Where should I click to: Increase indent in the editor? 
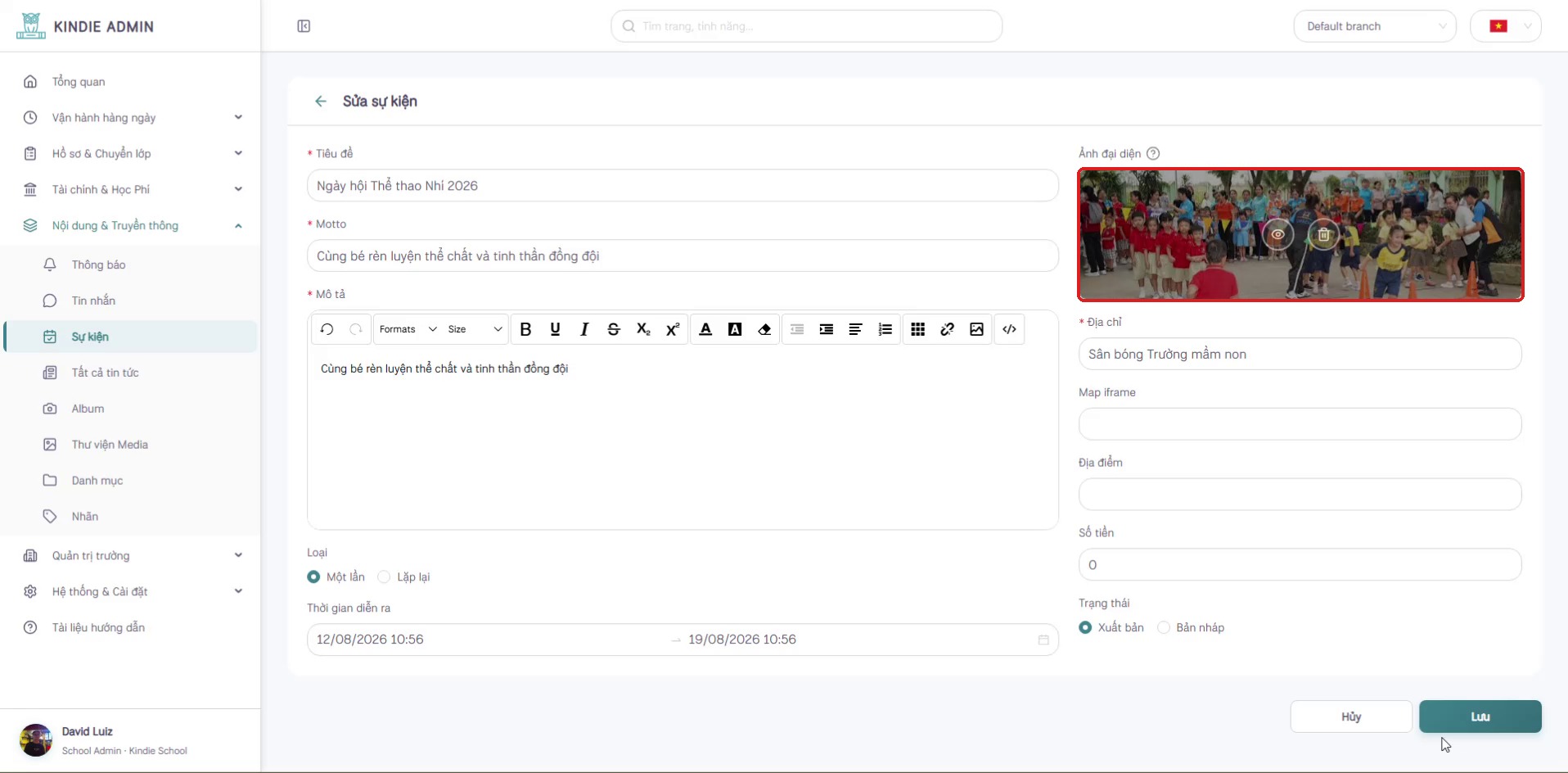(827, 329)
